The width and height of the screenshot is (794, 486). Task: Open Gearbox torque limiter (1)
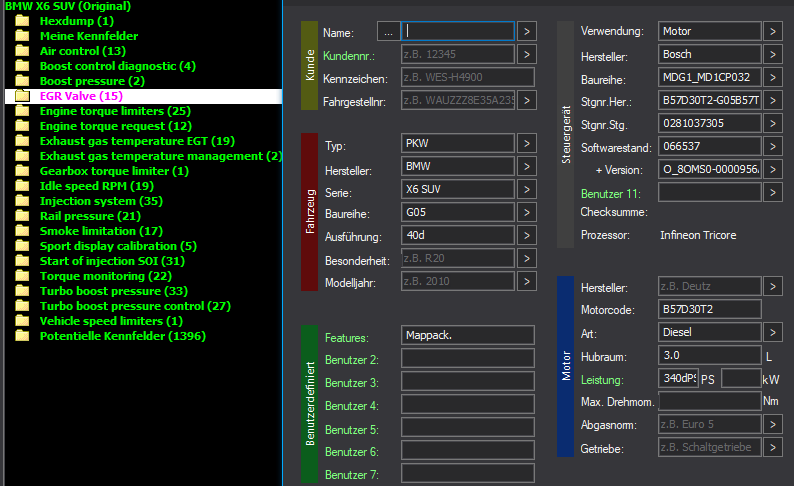pyautogui.click(x=114, y=171)
